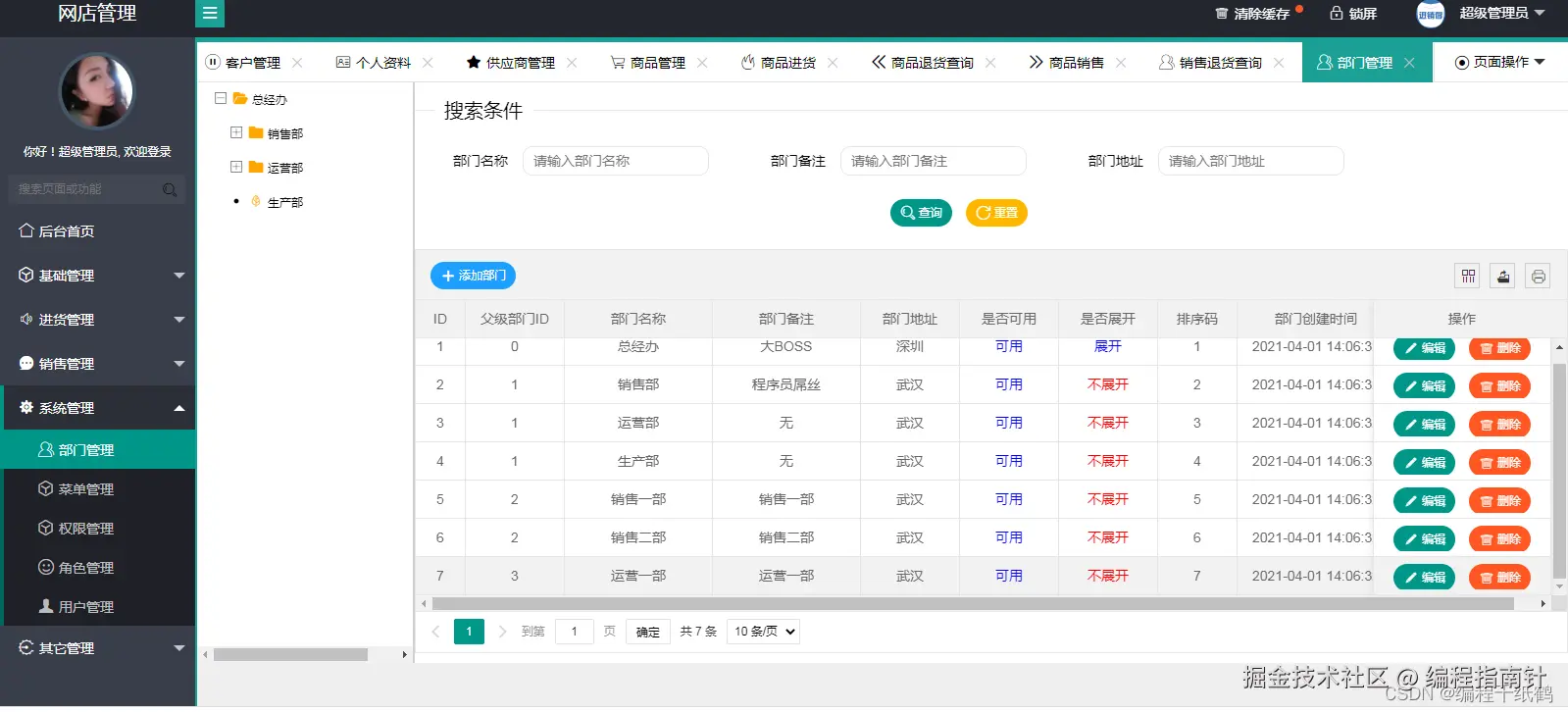Expand the 销售管理 menu
Image resolution: width=1568 pixels, height=712 pixels.
[98, 364]
